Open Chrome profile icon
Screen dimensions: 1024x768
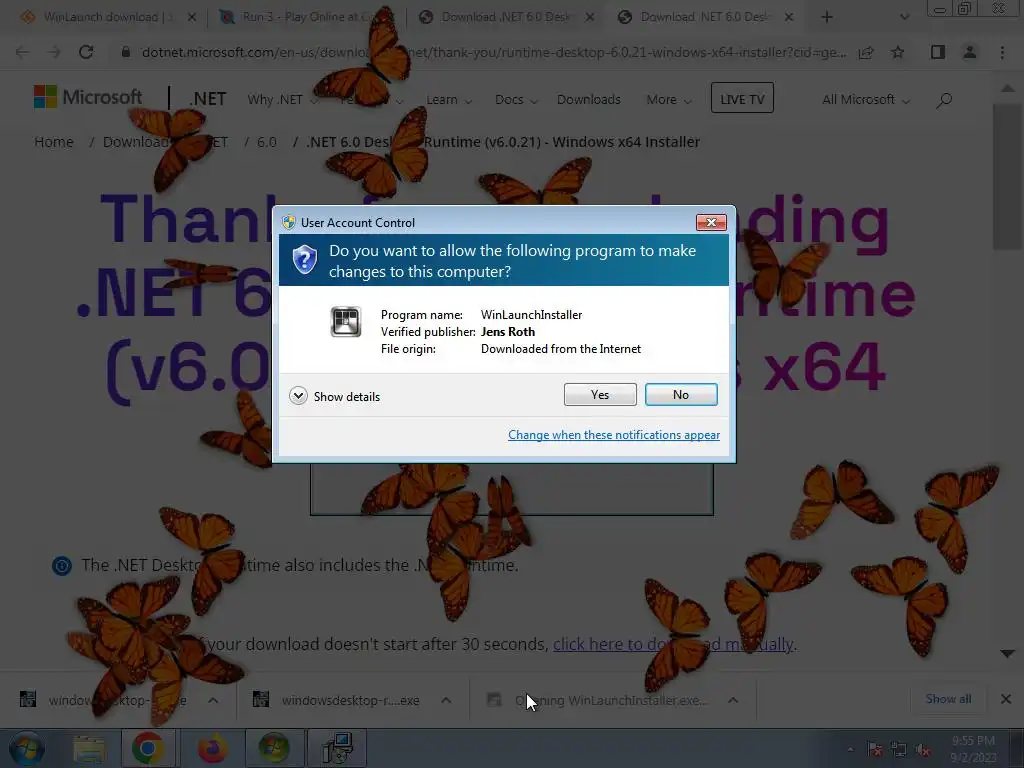click(970, 52)
